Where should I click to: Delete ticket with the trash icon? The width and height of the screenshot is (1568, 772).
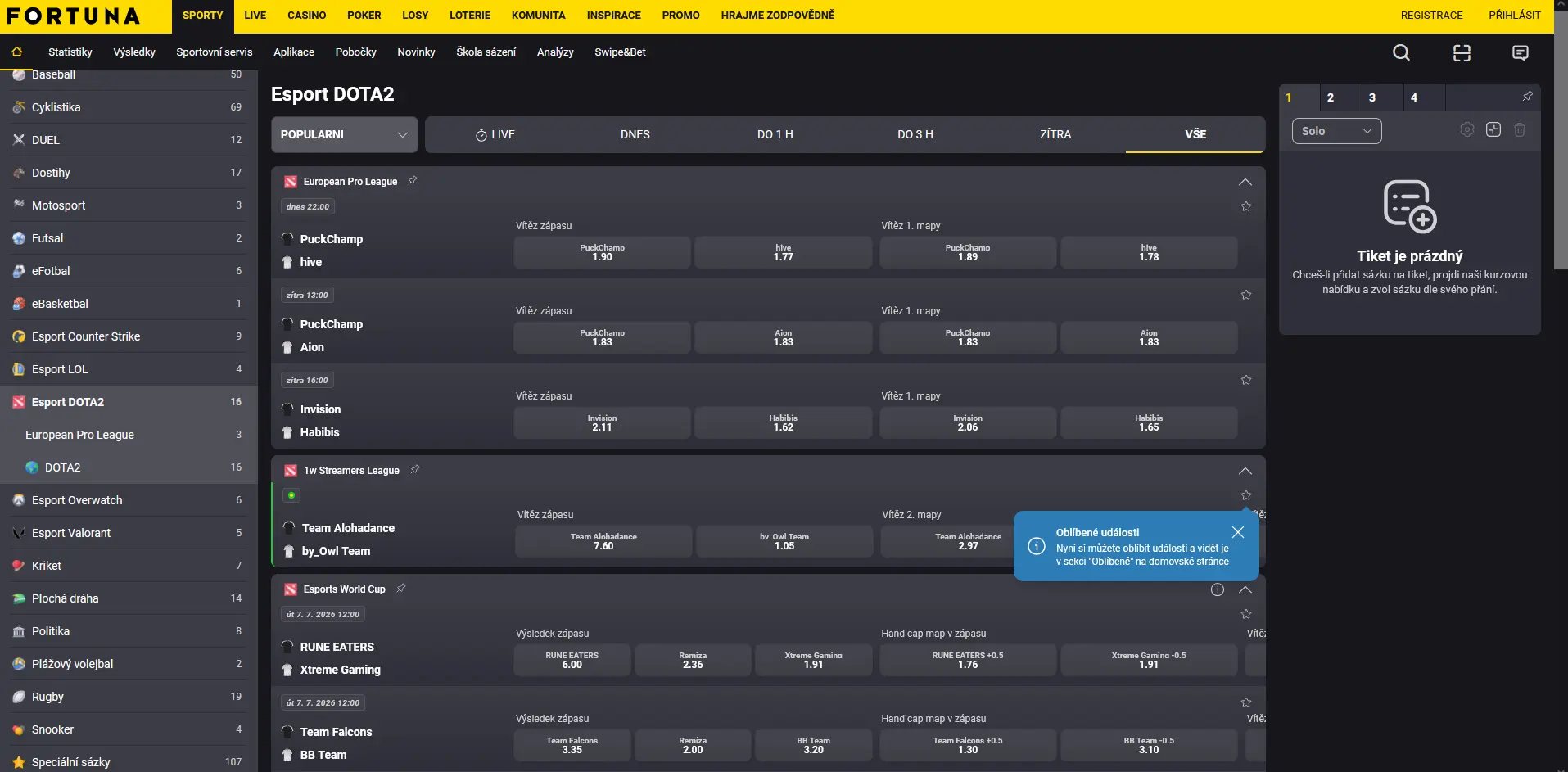[1520, 130]
